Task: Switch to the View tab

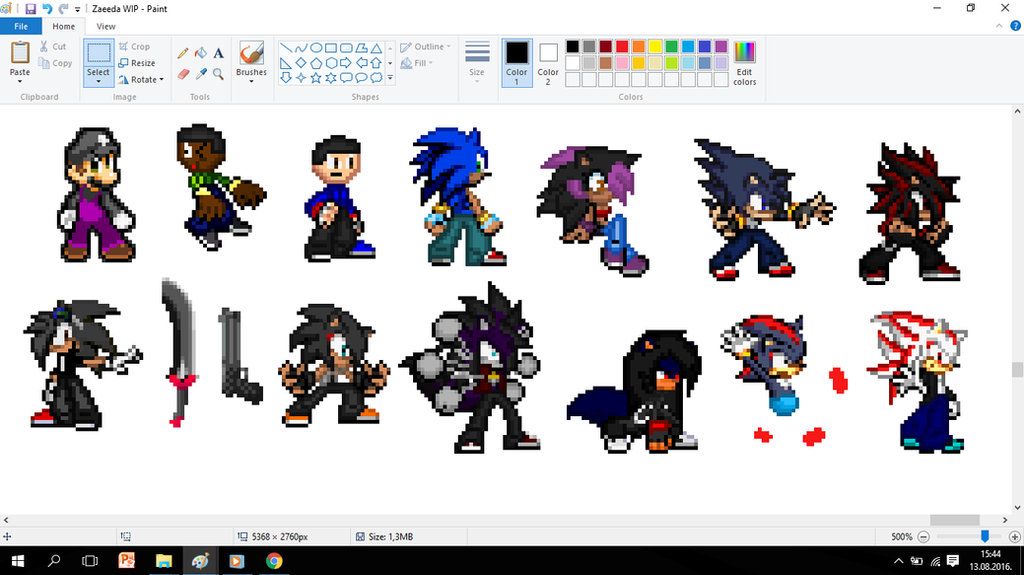Action: [106, 26]
